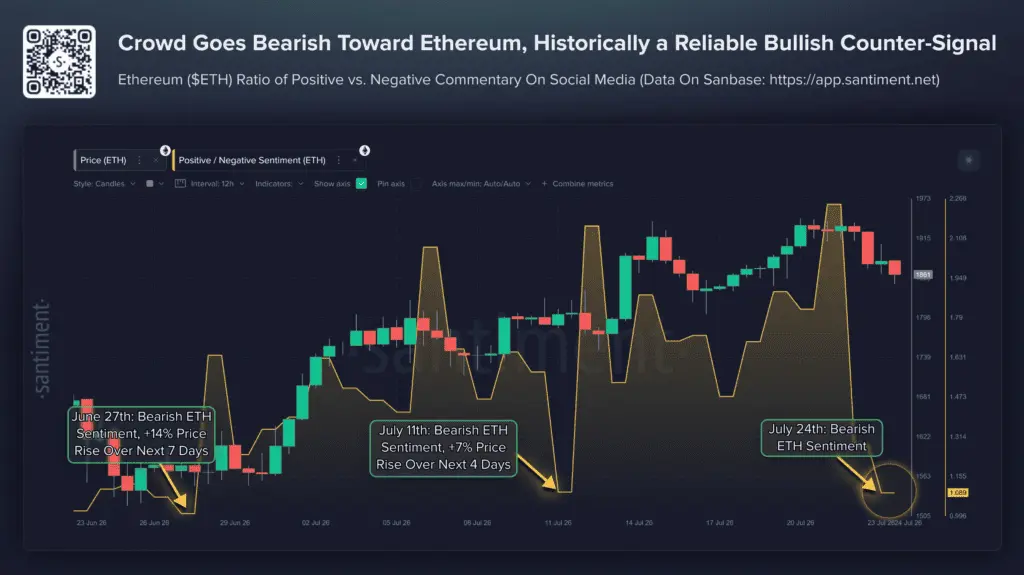Screen dimensions: 1024x575
Task: Click the Santiment QR code
Action: [x=59, y=61]
